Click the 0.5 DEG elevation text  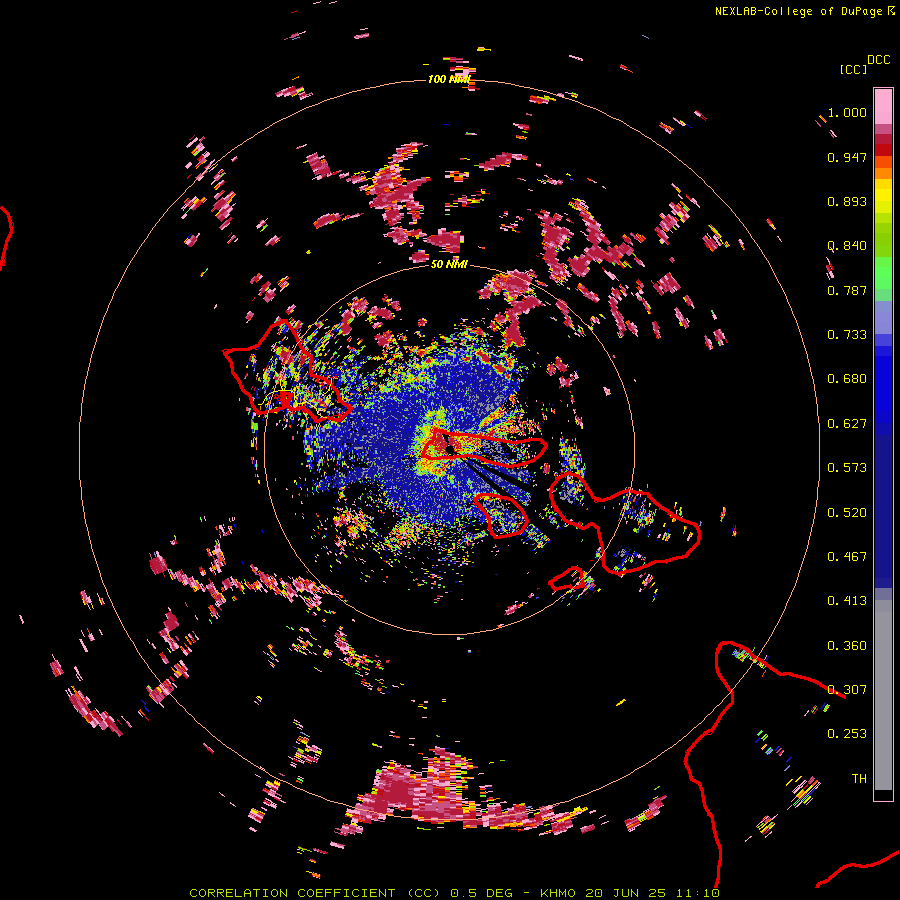481,893
